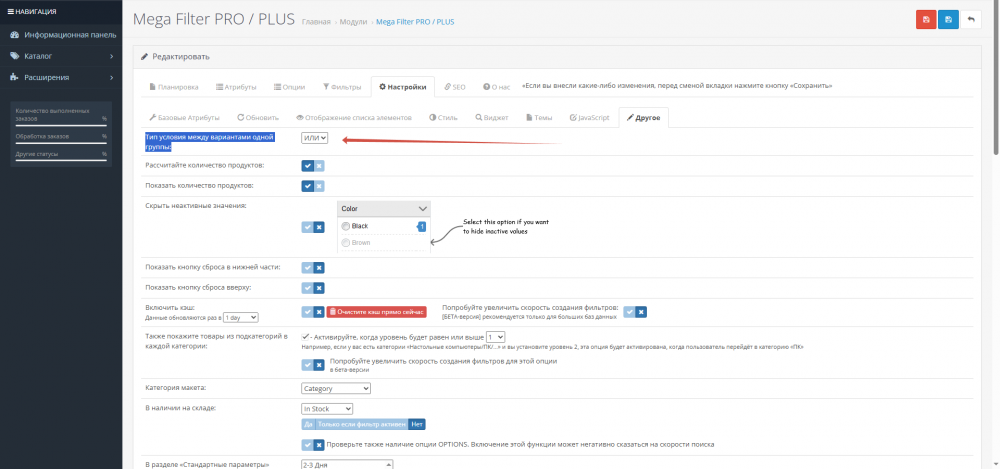Viewport: 1000px width, 469px height.
Task: Select the Настройки tab
Action: [x=402, y=87]
